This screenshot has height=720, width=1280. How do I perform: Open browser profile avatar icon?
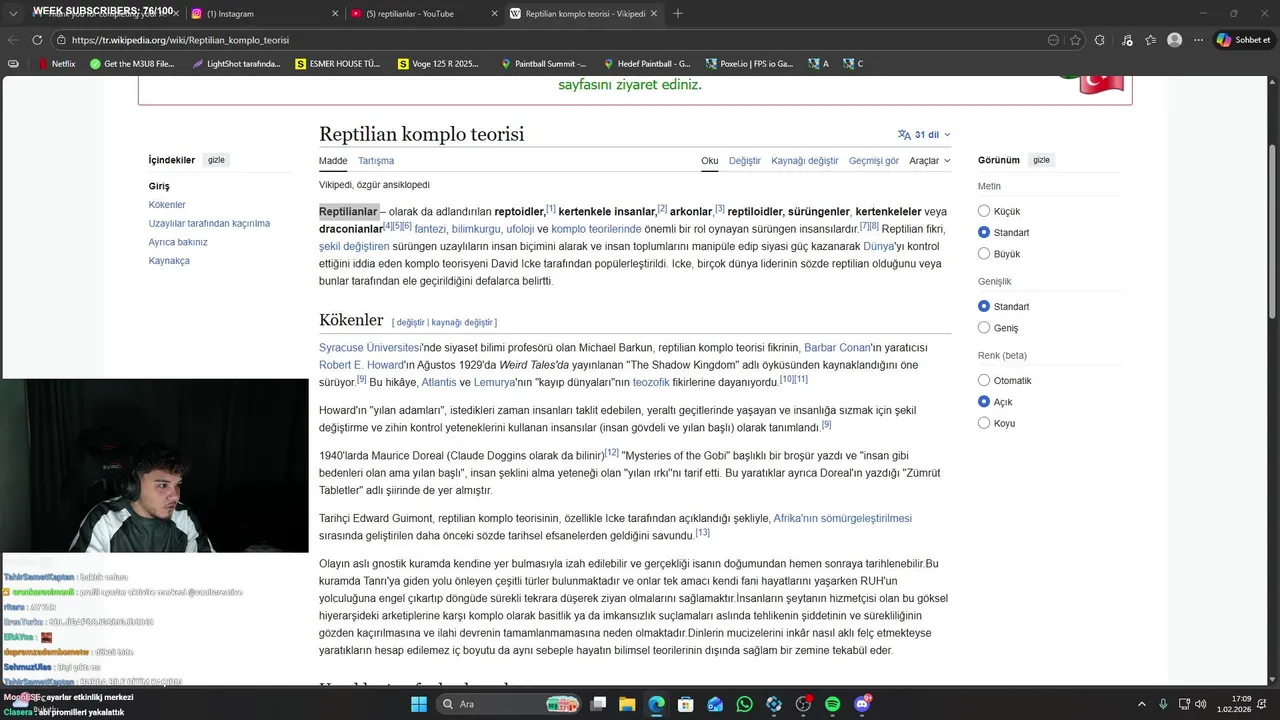(x=1174, y=40)
